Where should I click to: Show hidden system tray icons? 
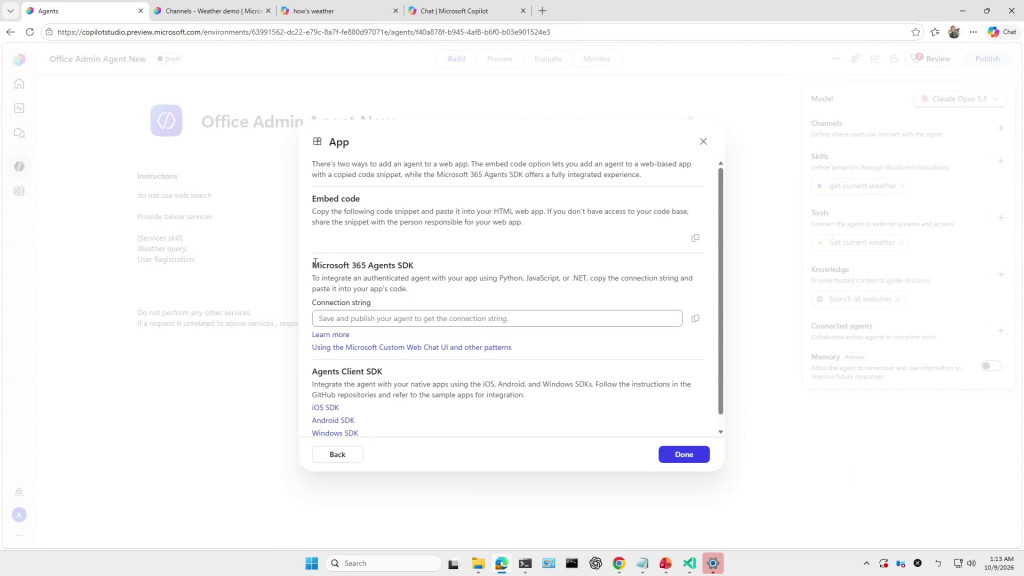867,563
